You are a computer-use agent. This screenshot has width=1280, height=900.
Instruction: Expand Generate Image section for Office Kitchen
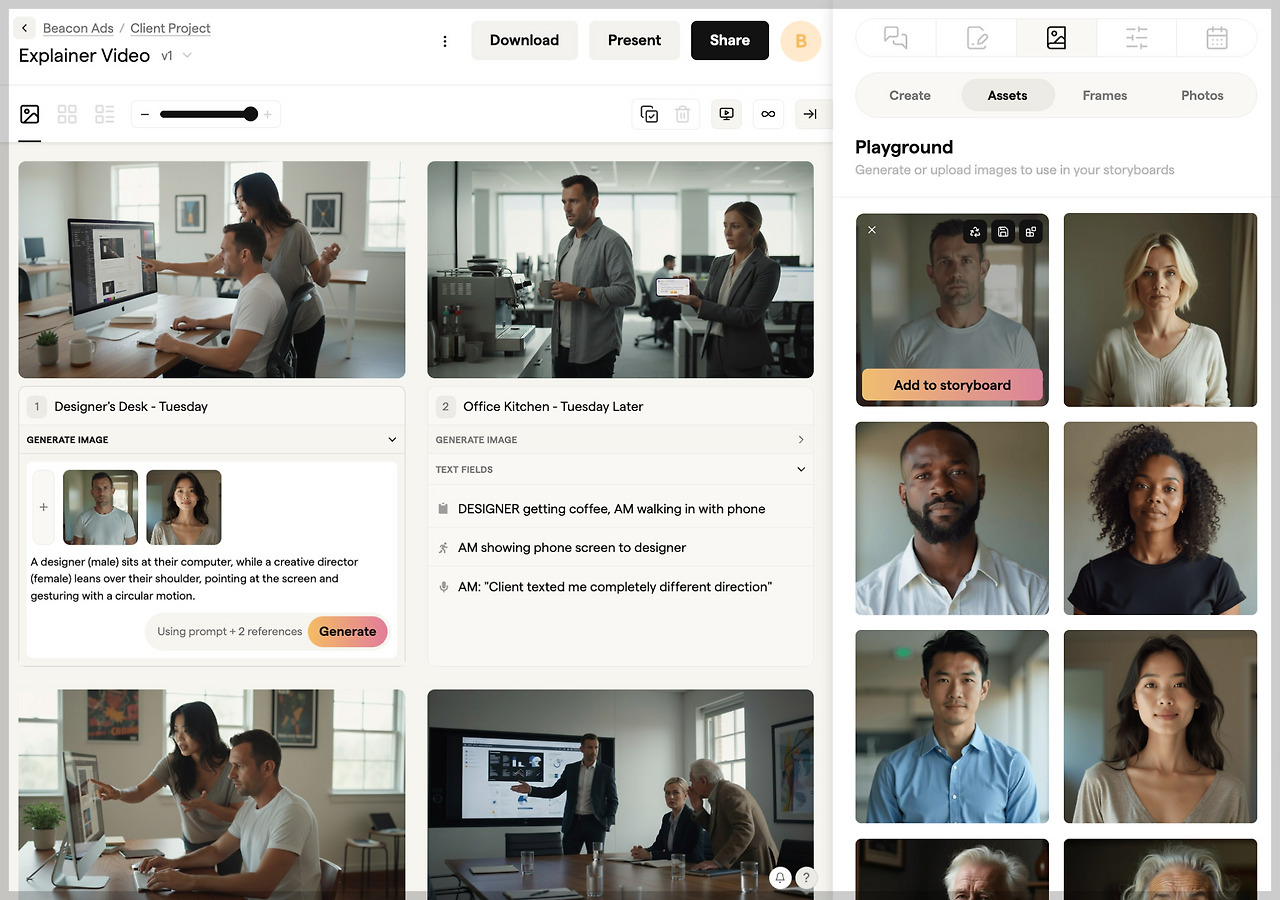click(x=800, y=440)
